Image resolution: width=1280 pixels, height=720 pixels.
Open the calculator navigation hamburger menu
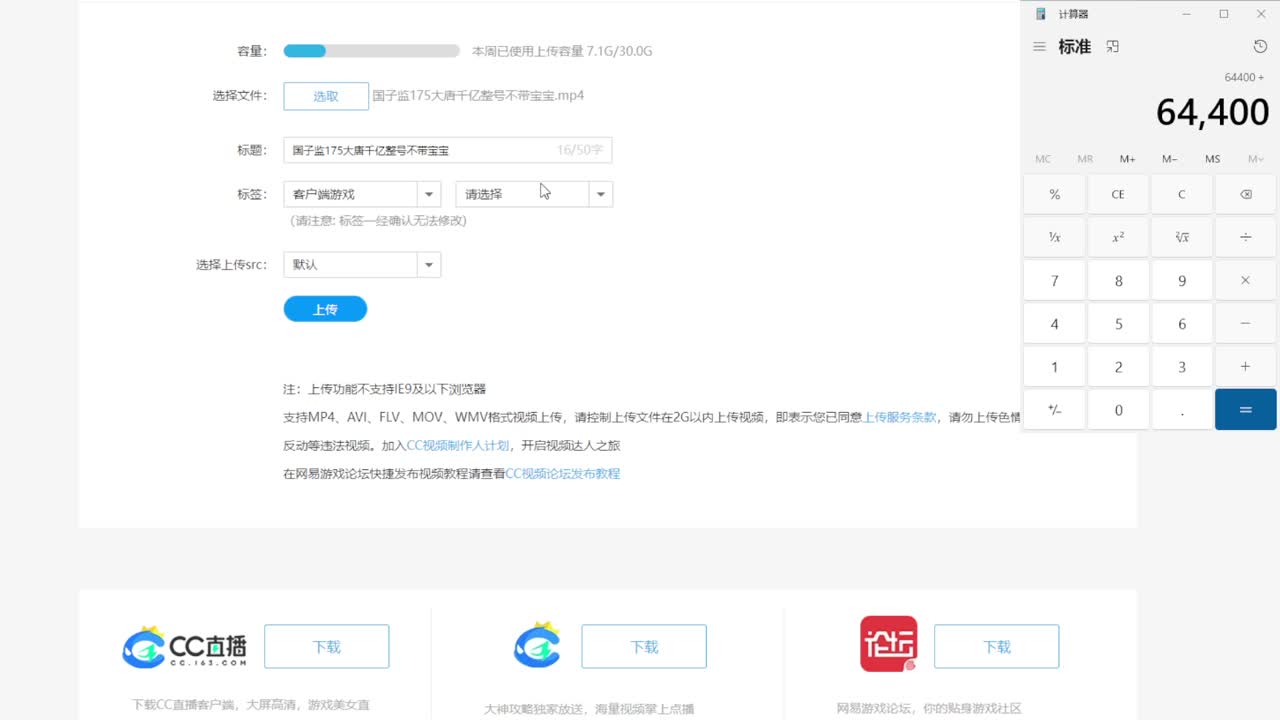(1039, 47)
